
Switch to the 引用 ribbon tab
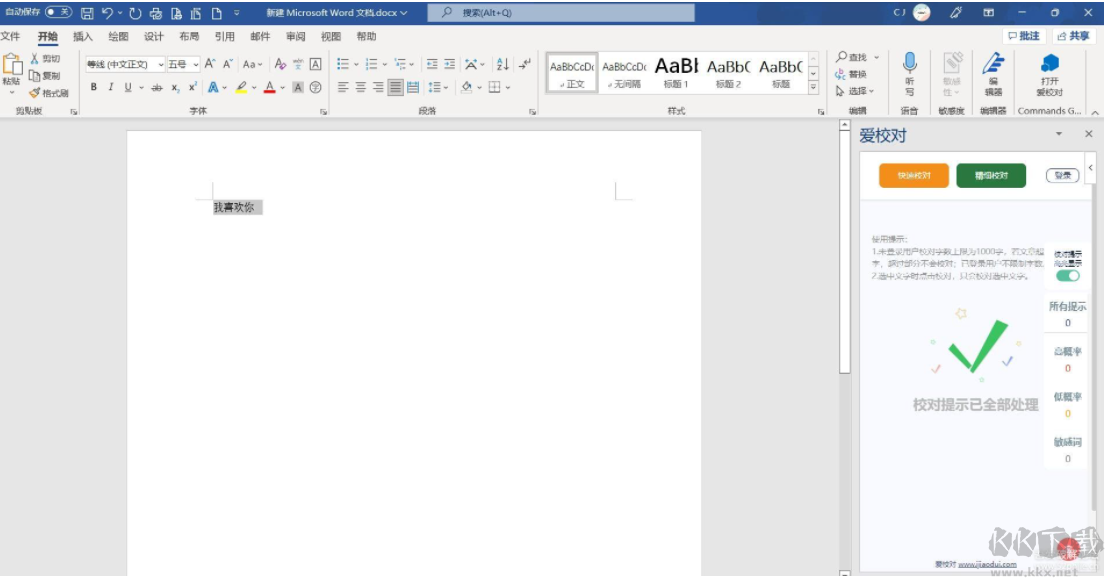(225, 36)
